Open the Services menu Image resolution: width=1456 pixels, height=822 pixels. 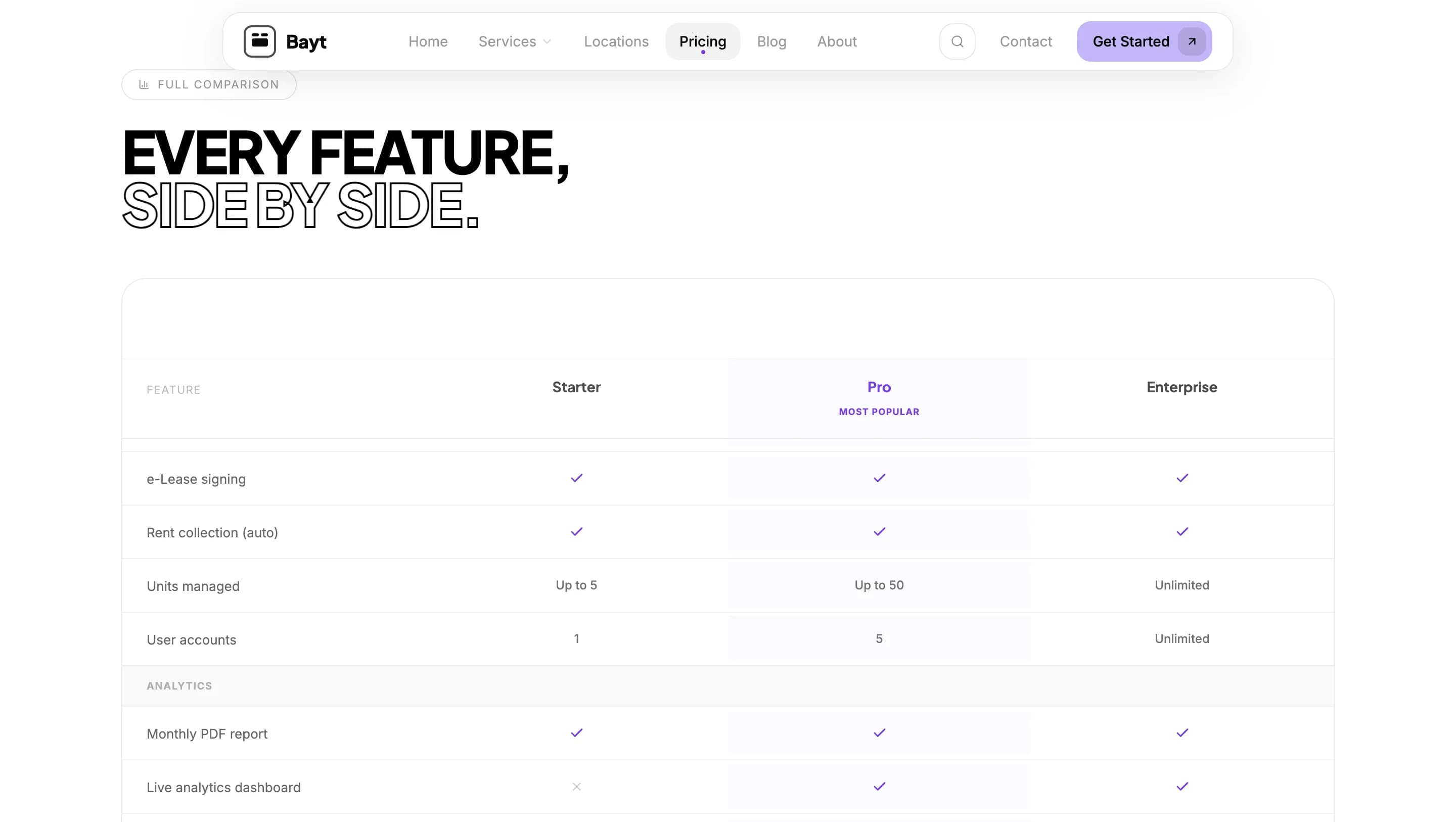coord(507,42)
